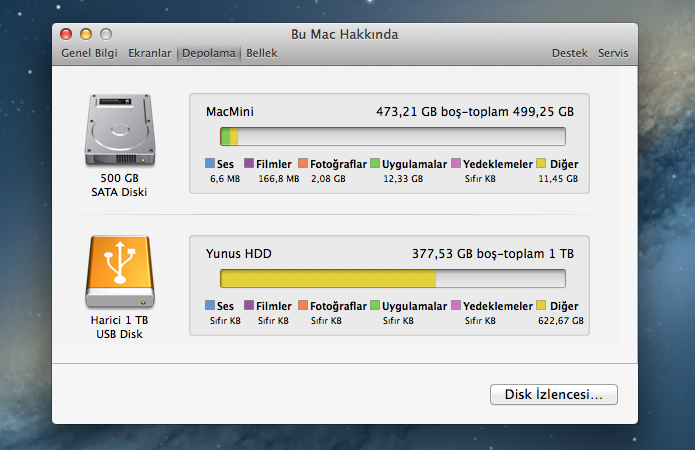Click Yunus HDD's orange Fotoğraflar swatch
The height and width of the screenshot is (450, 695).
(x=303, y=305)
